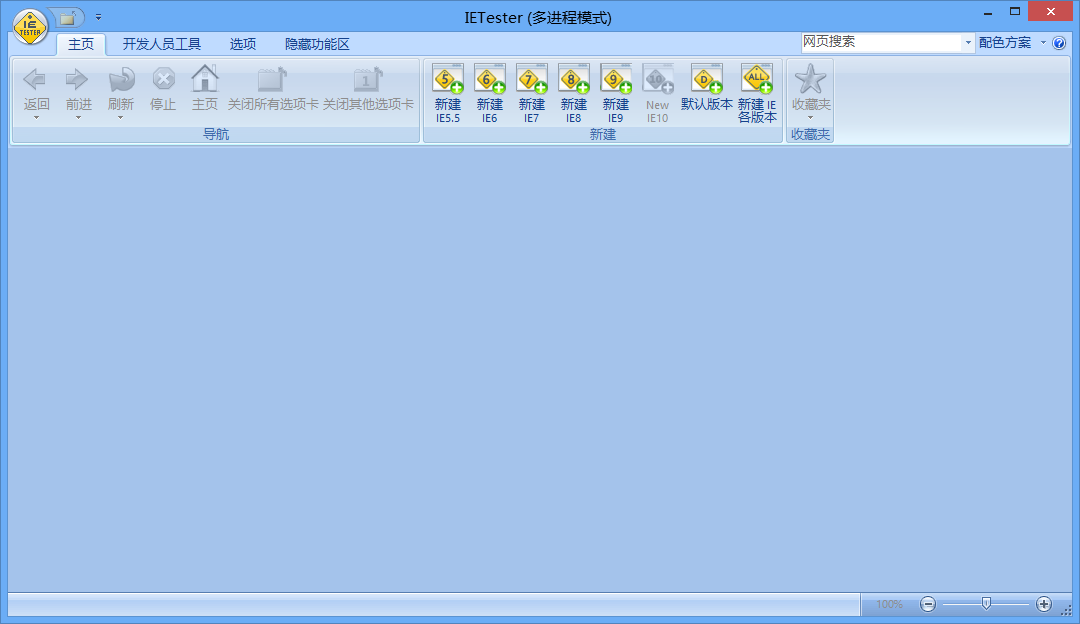
Task: Click the zoom slider handle
Action: coord(986,603)
